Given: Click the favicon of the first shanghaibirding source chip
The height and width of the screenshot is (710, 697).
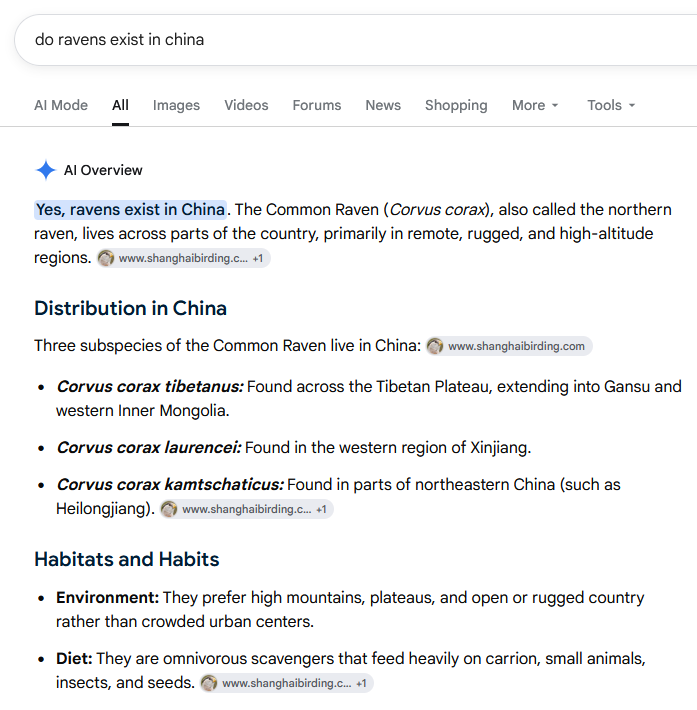Looking at the screenshot, I should click(106, 258).
